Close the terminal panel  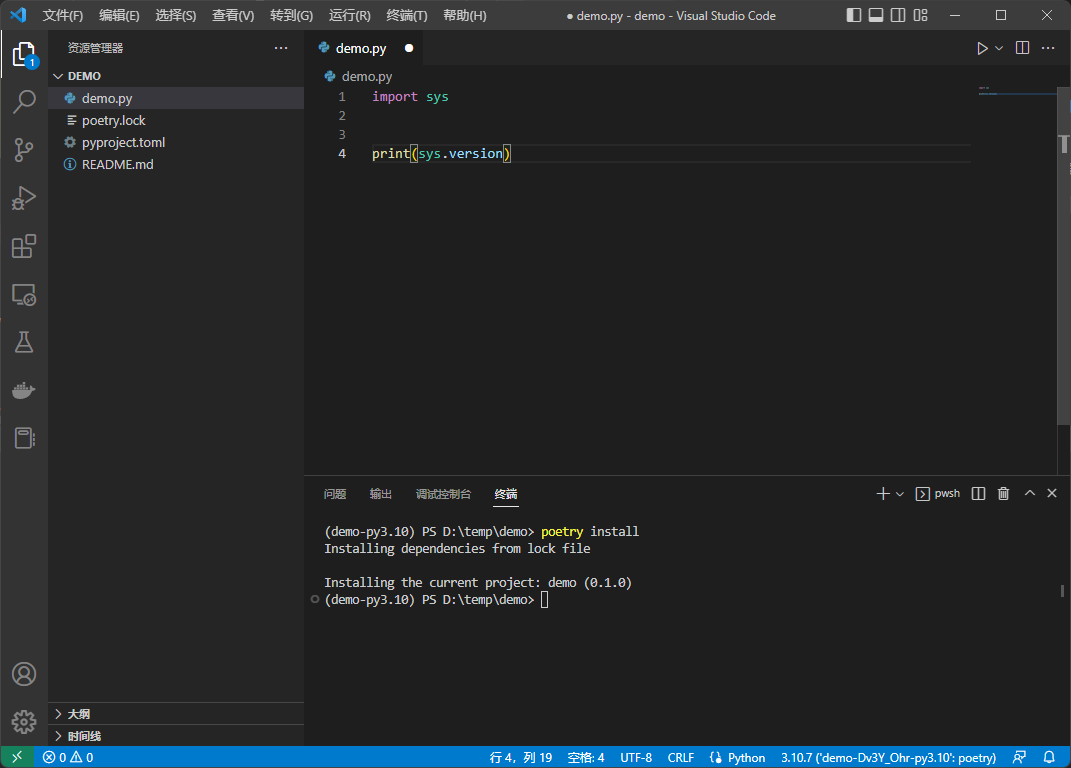pyautogui.click(x=1052, y=493)
